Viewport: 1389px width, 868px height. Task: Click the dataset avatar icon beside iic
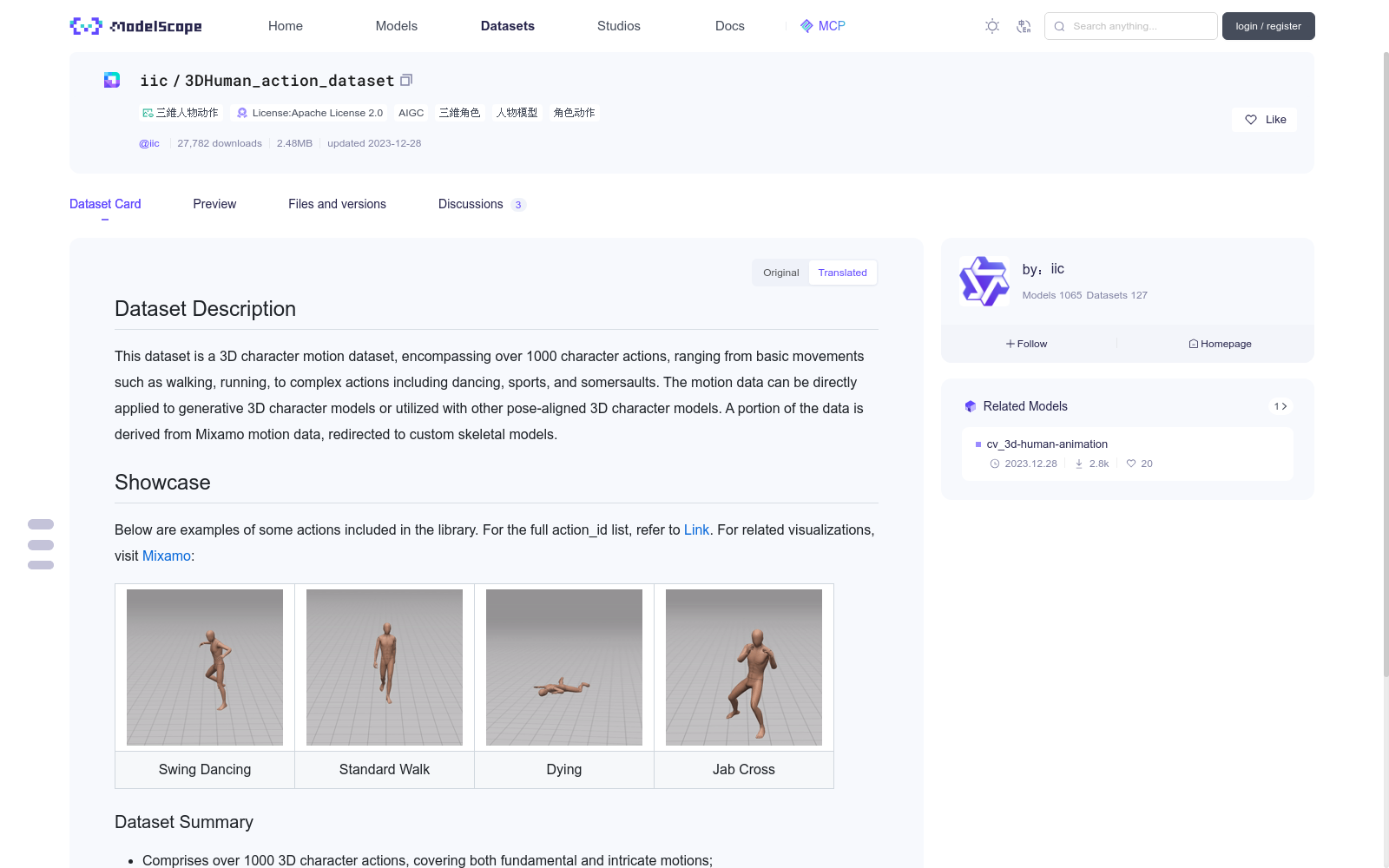click(x=112, y=80)
